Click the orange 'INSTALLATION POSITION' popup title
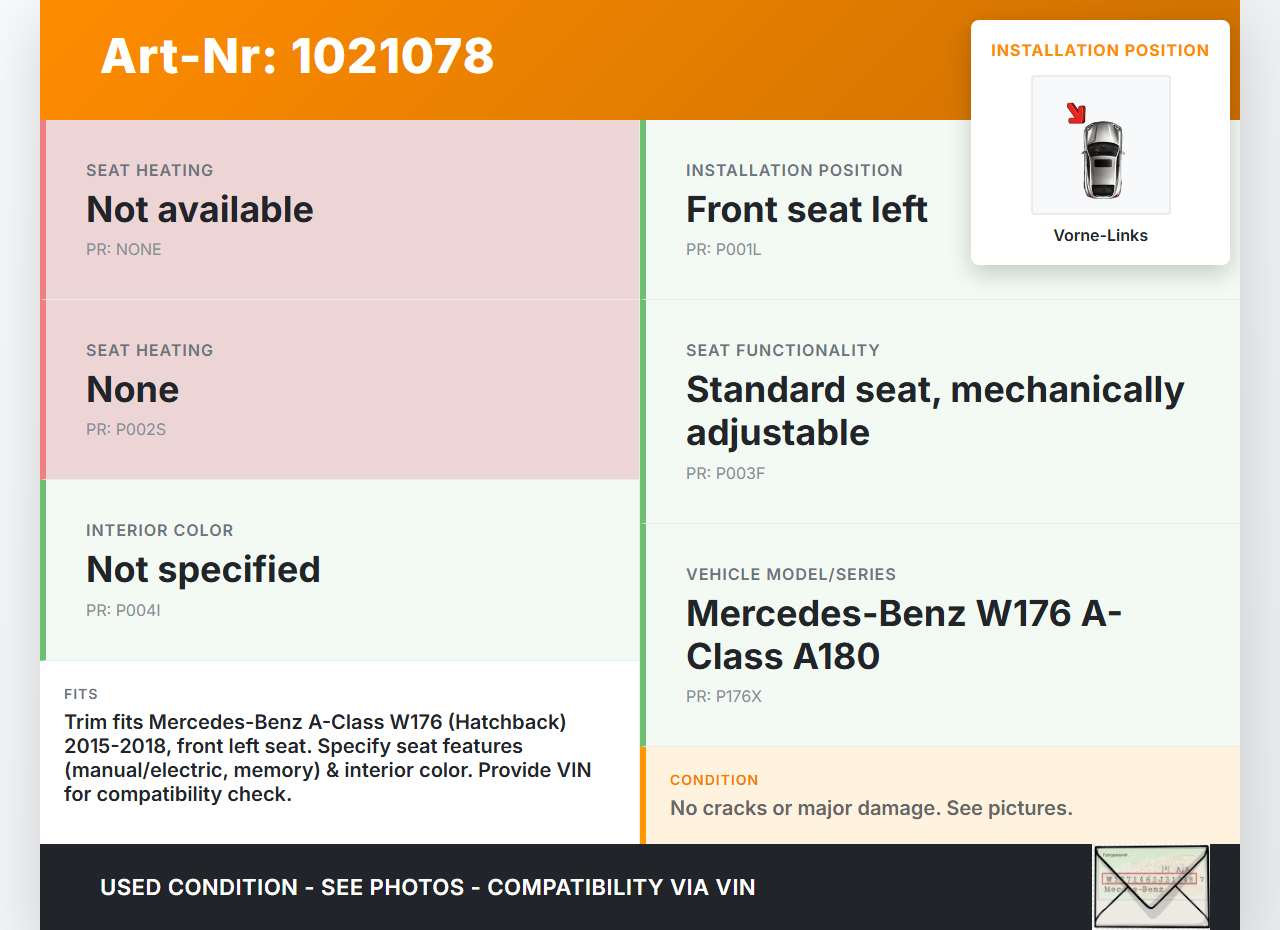 click(x=1099, y=51)
